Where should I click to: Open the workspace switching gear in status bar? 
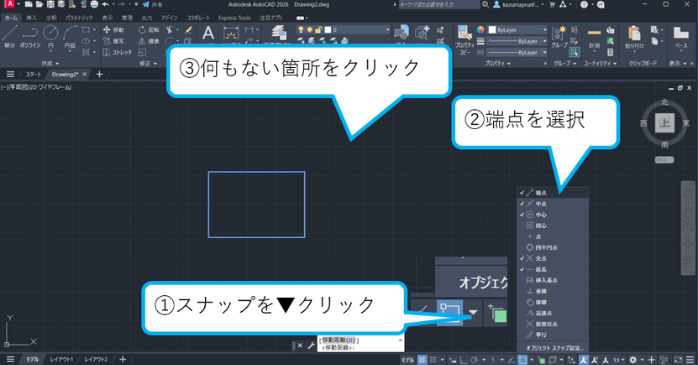633,360
